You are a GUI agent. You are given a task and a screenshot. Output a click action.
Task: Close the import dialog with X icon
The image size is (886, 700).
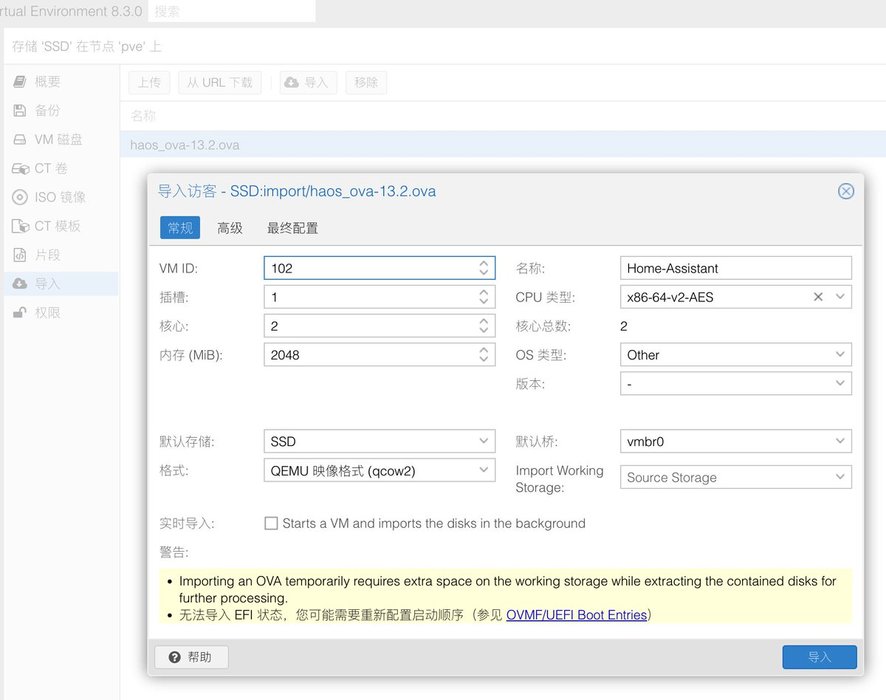[x=846, y=191]
